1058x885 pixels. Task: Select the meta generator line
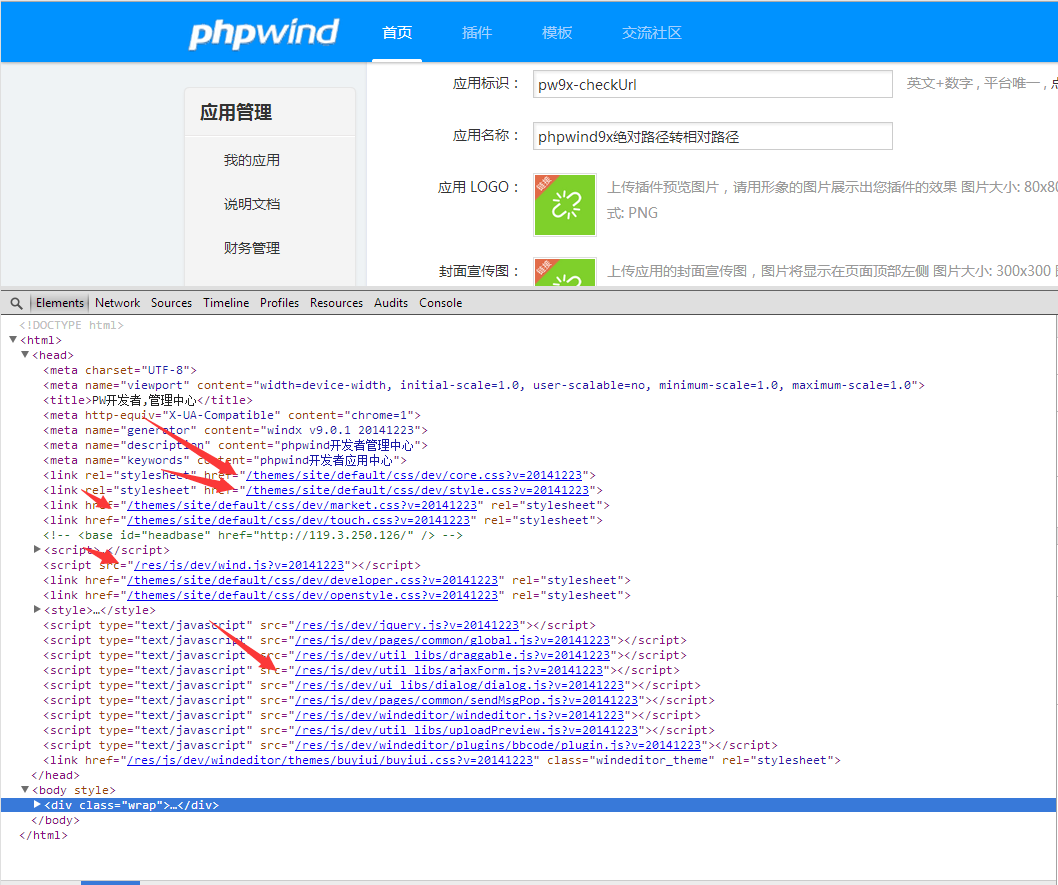235,430
